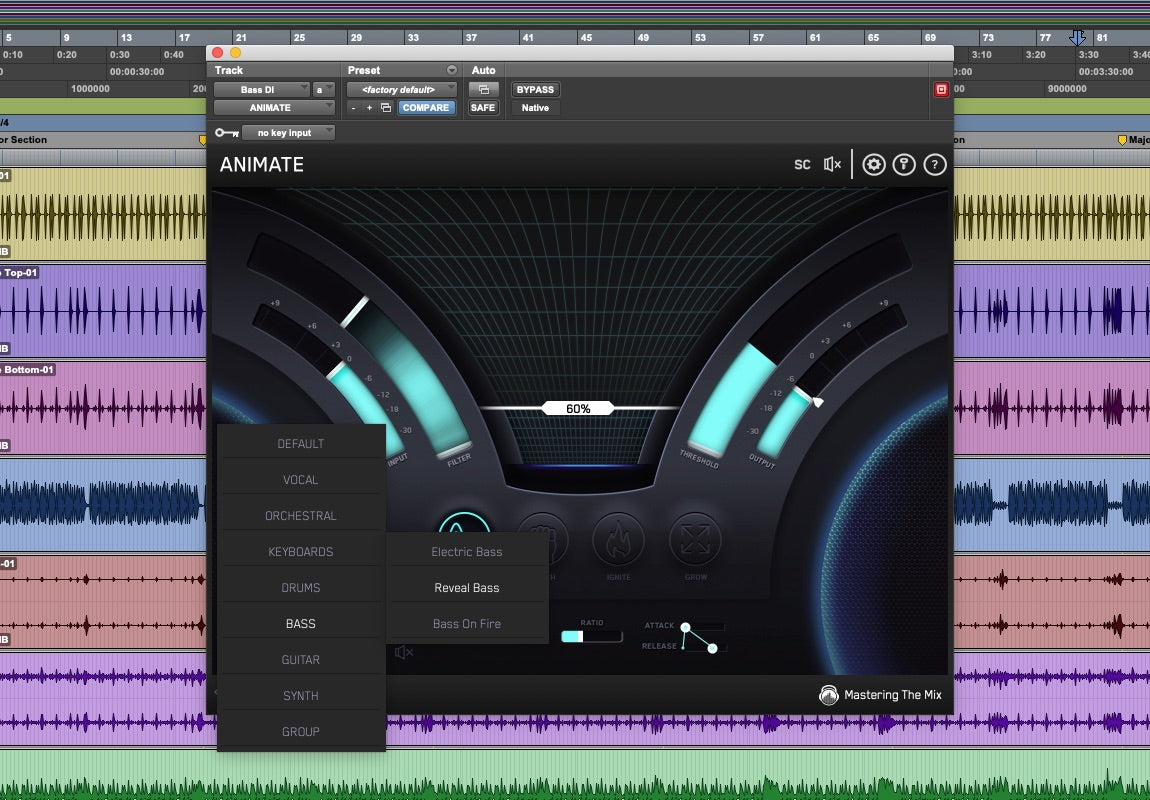This screenshot has width=1150, height=800.
Task: Close the ANIMATE plugin window
Action: [217, 53]
